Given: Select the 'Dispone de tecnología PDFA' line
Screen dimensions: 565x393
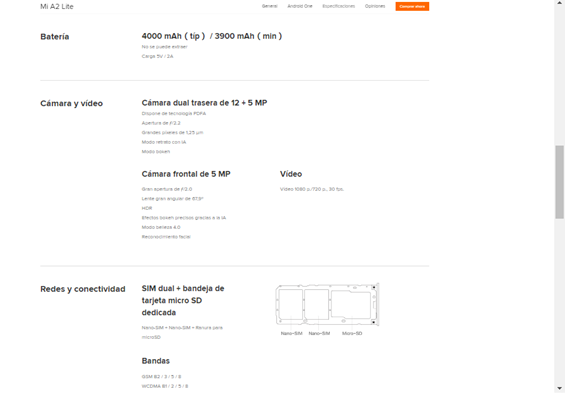Looking at the screenshot, I should (x=174, y=113).
